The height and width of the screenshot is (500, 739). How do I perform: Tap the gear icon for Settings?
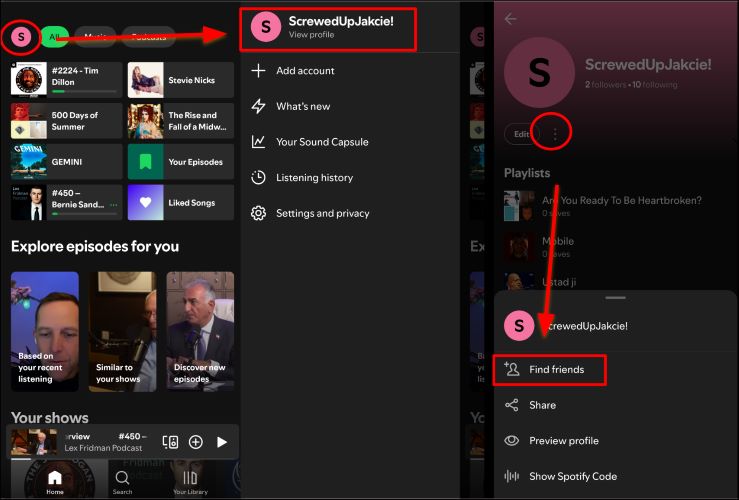click(258, 213)
